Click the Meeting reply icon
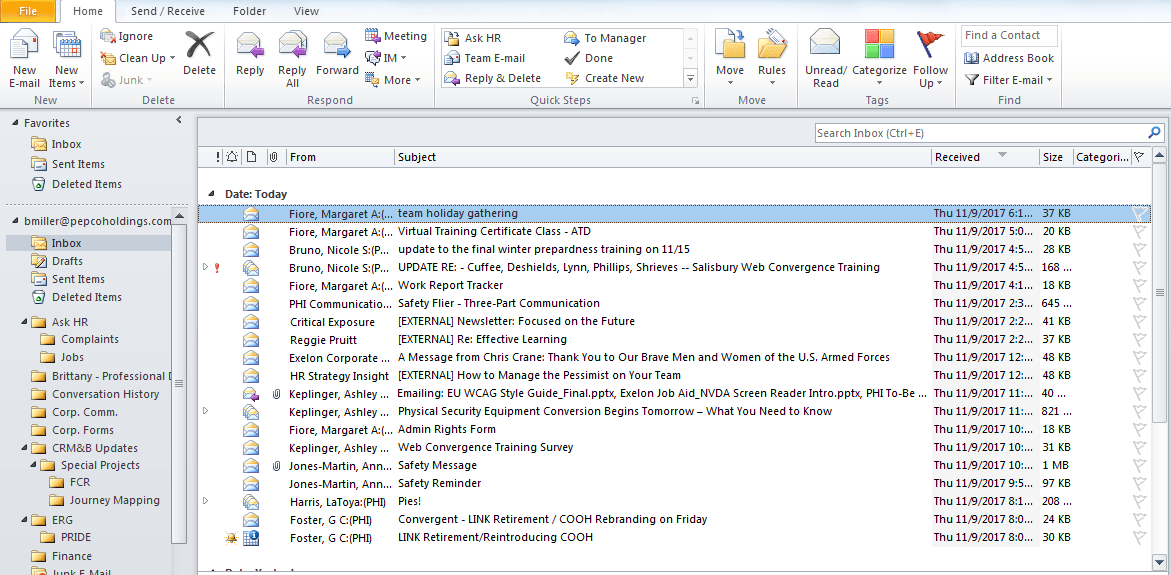This screenshot has width=1171, height=575. pyautogui.click(x=373, y=36)
